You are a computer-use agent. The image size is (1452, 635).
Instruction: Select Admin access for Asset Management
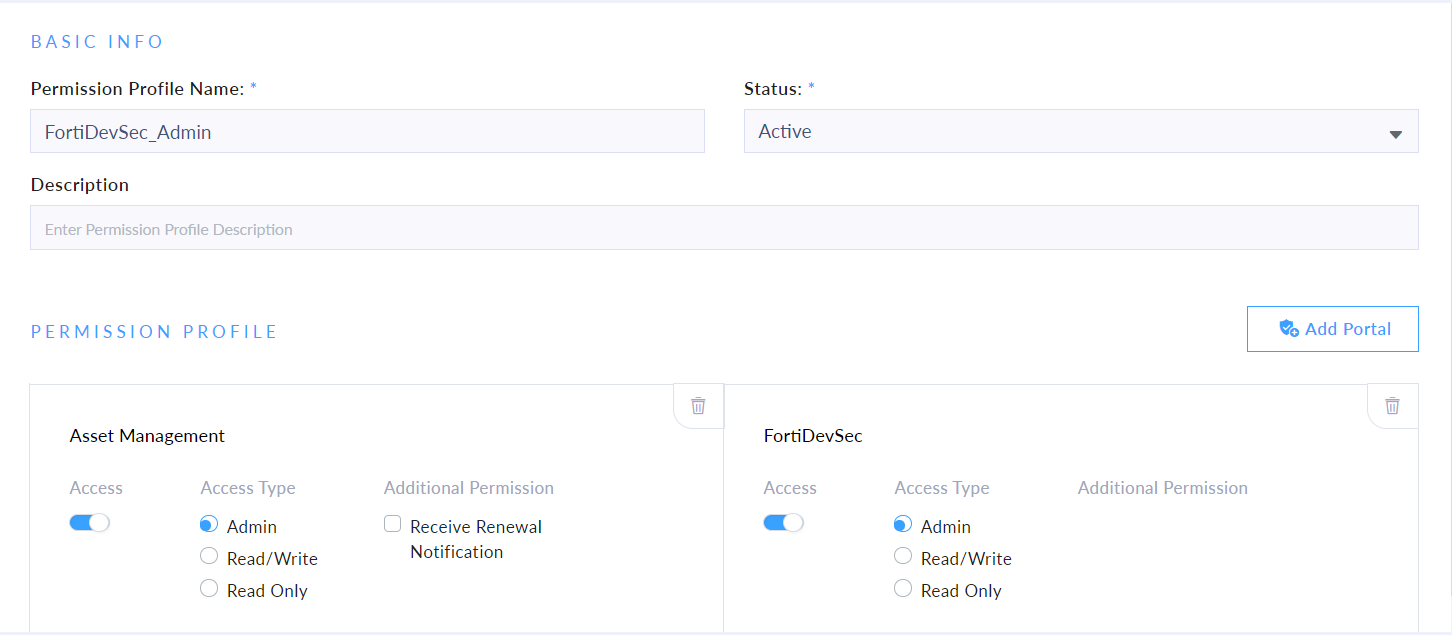(x=208, y=524)
